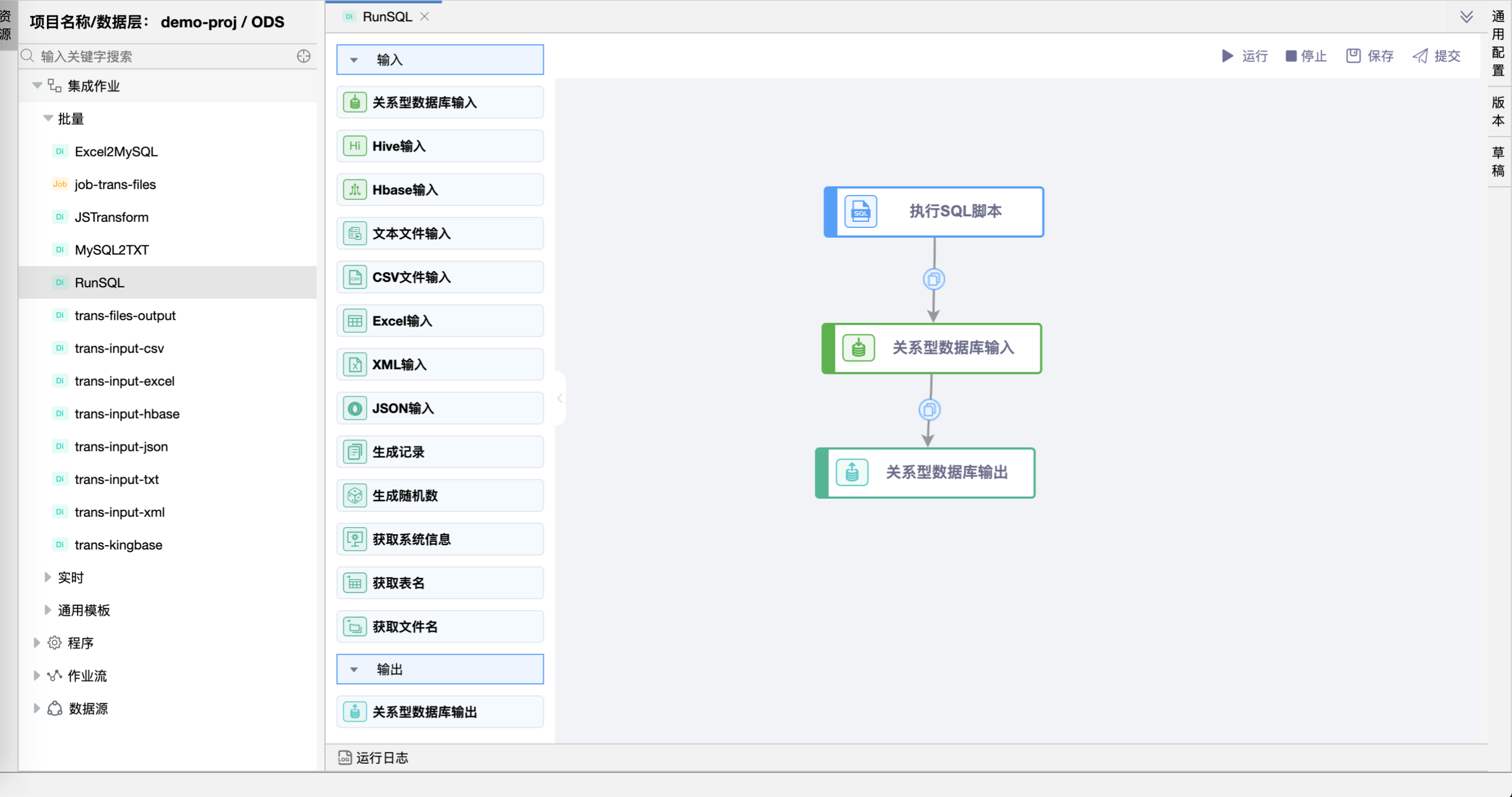Select the CSV文件输入 component
The height and width of the screenshot is (797, 1512).
coord(440,277)
